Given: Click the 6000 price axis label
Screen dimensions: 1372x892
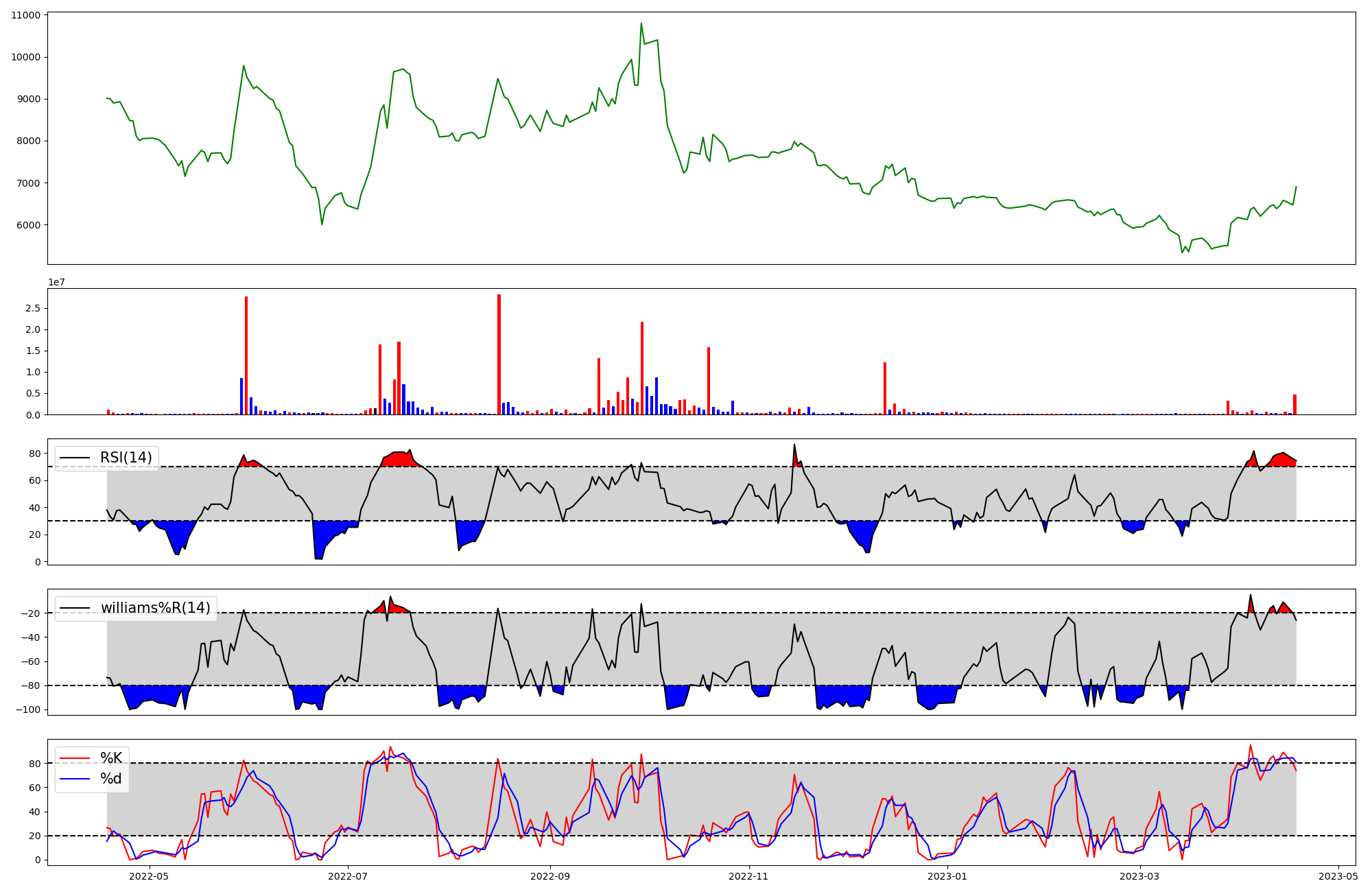Looking at the screenshot, I should click(x=28, y=225).
